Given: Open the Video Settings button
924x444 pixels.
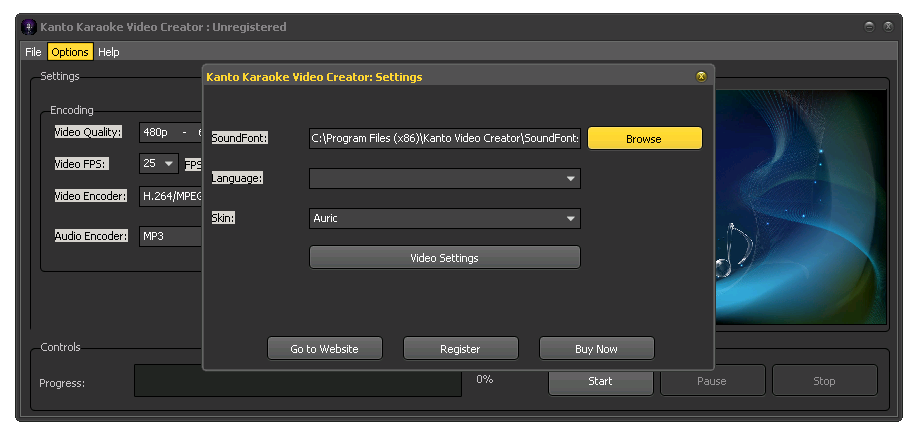Looking at the screenshot, I should [444, 258].
